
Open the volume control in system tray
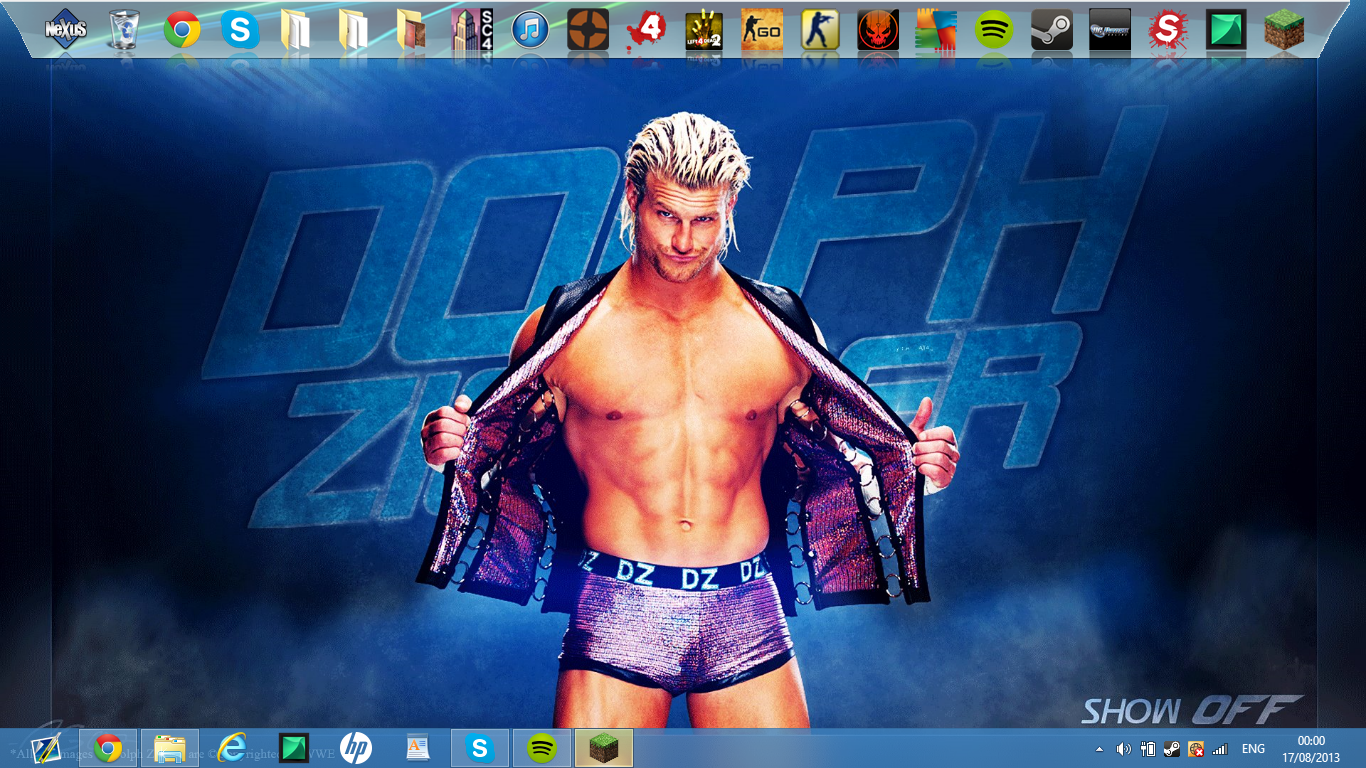click(x=1124, y=749)
